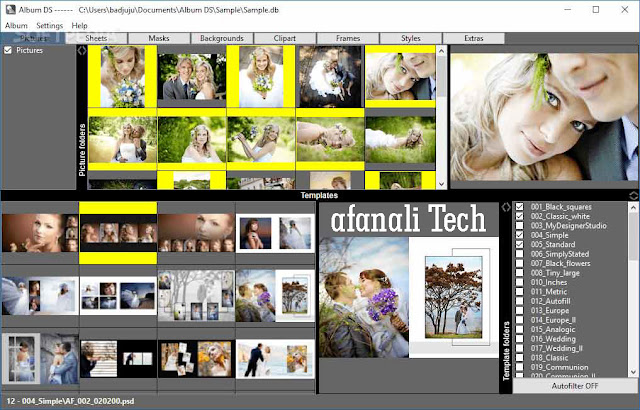Check the 013_Europe checkbox

pyautogui.click(x=519, y=310)
